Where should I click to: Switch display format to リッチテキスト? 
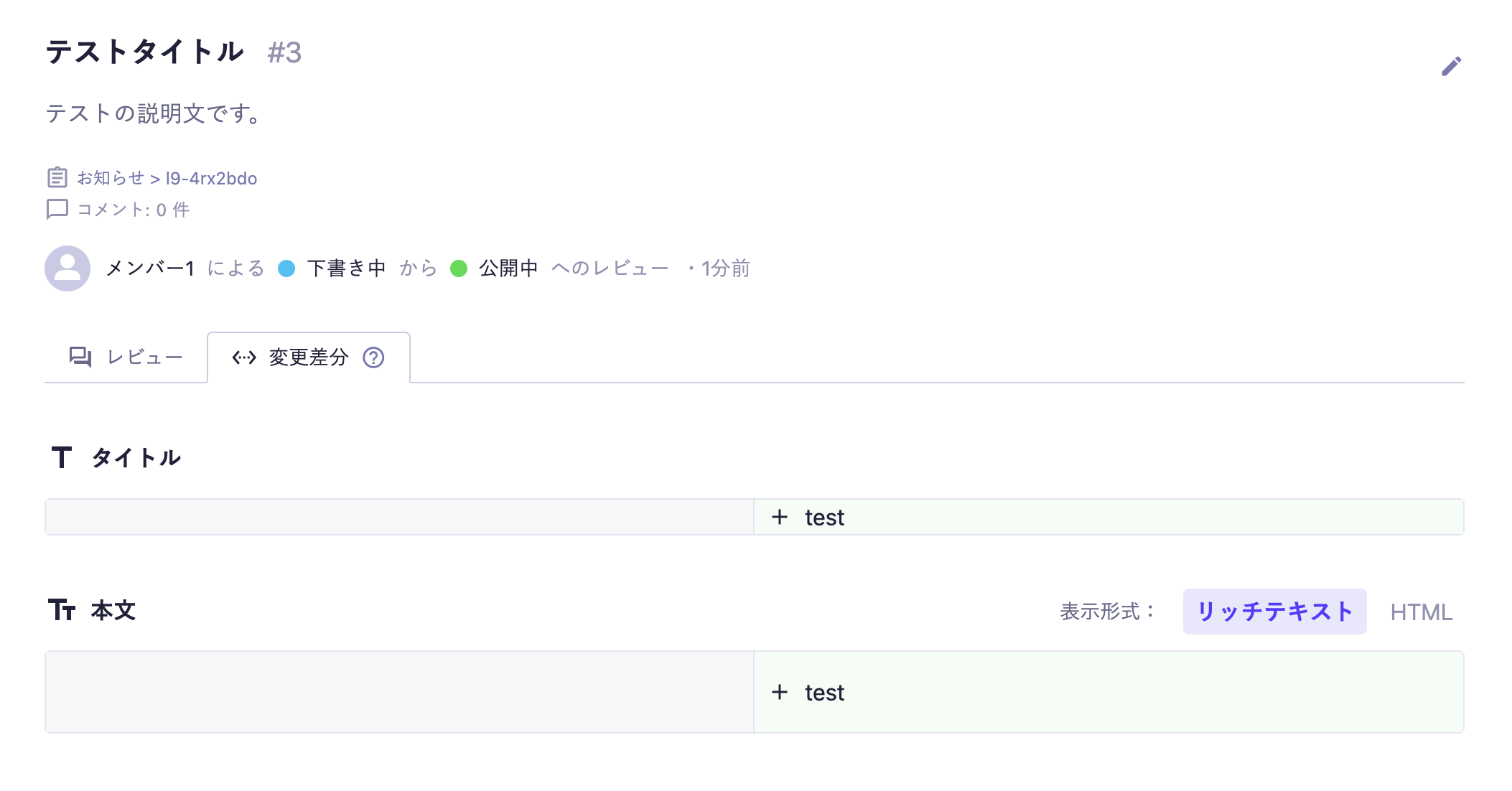(x=1274, y=612)
